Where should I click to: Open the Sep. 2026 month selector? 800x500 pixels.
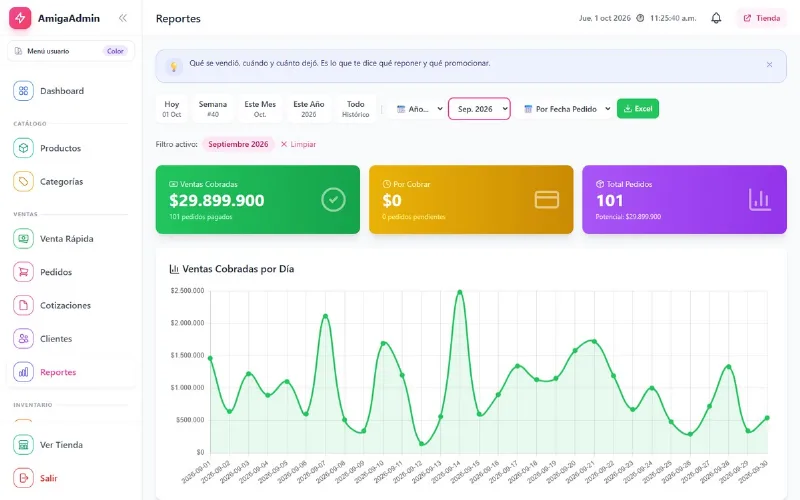pyautogui.click(x=479, y=109)
